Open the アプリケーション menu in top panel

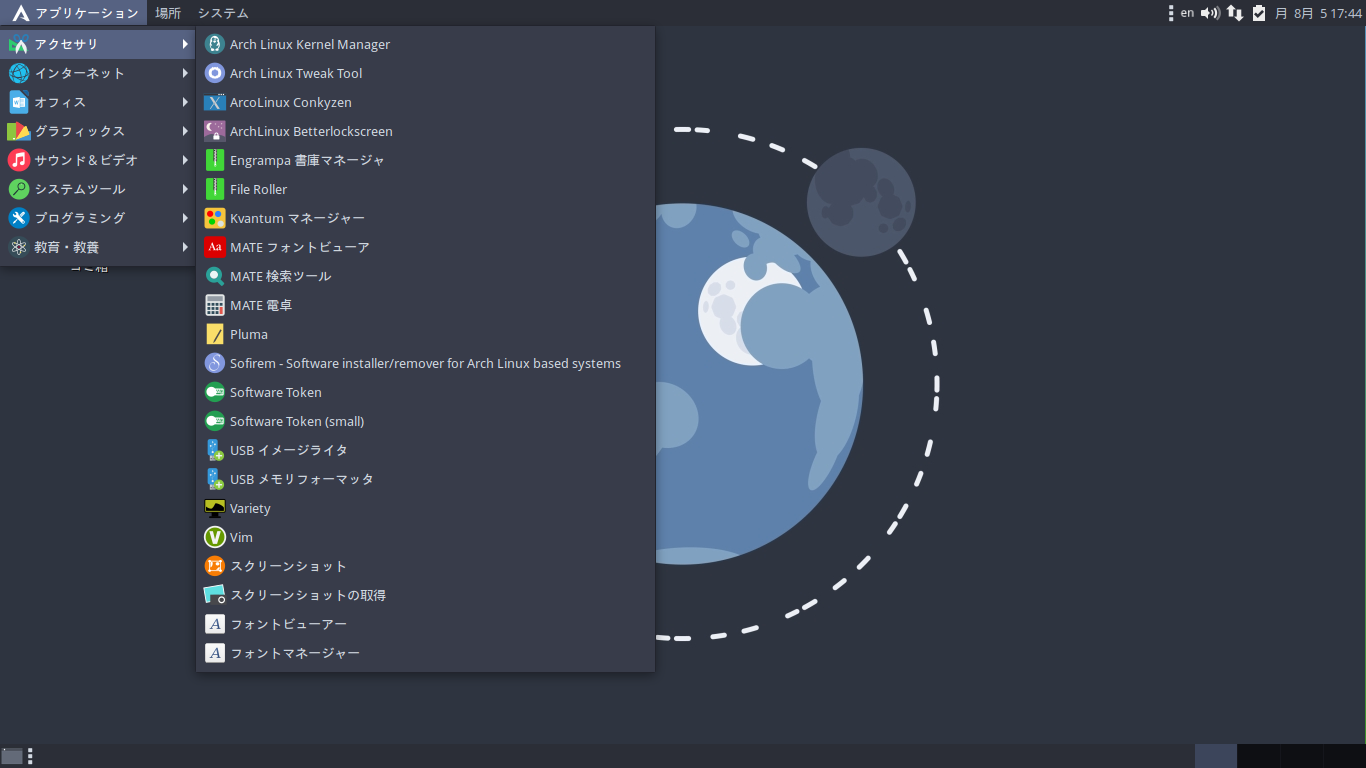[x=75, y=13]
